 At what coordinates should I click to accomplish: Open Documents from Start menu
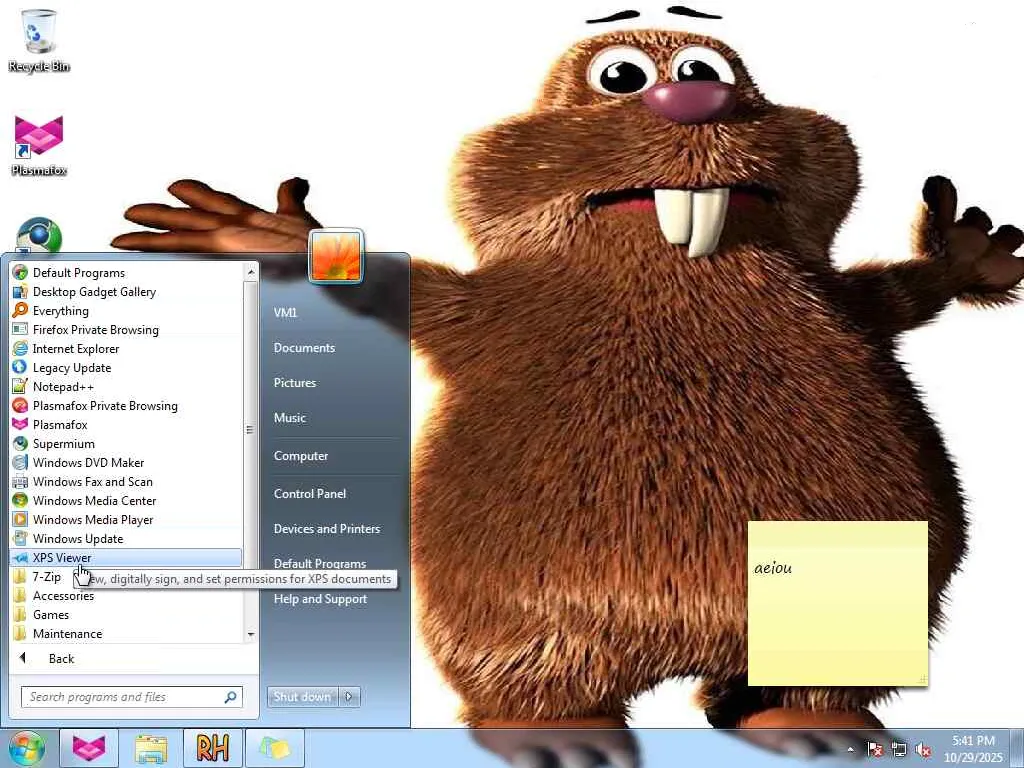click(304, 347)
